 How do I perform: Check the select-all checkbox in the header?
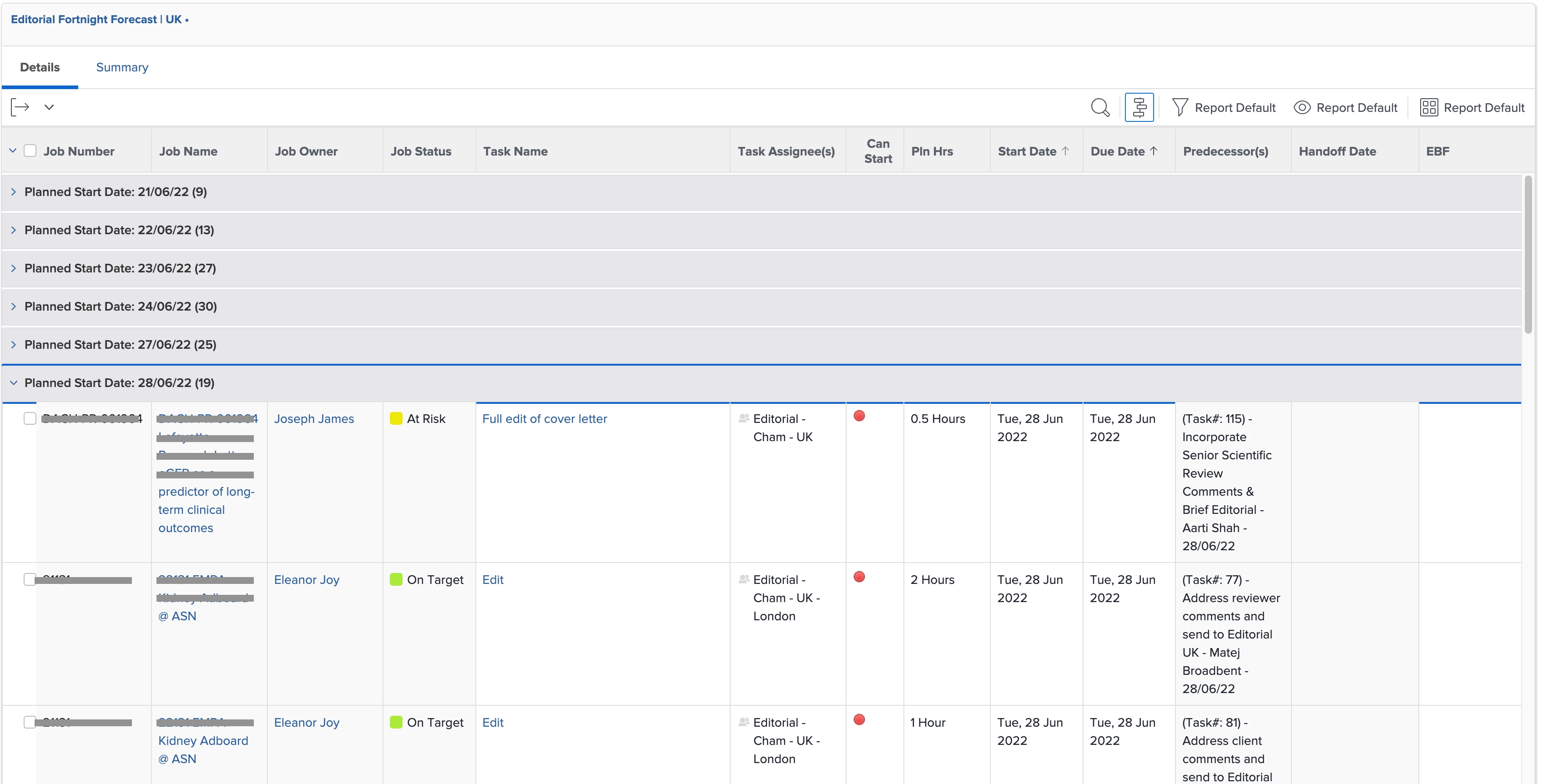(30, 151)
